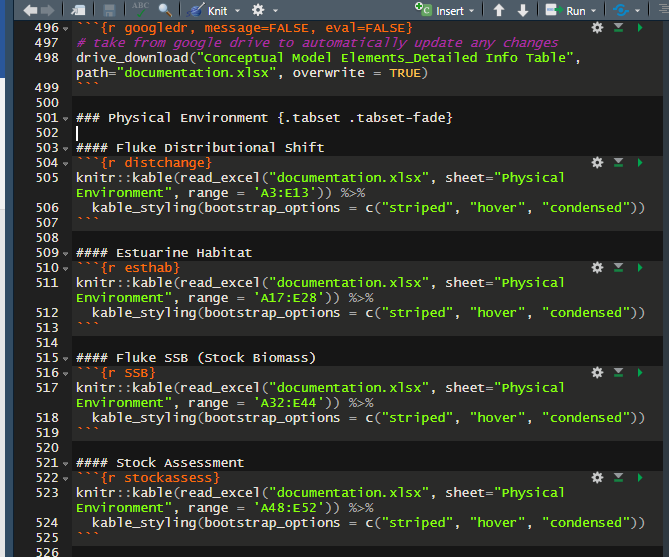The image size is (669, 557).
Task: Knit the document
Action: coord(208,10)
